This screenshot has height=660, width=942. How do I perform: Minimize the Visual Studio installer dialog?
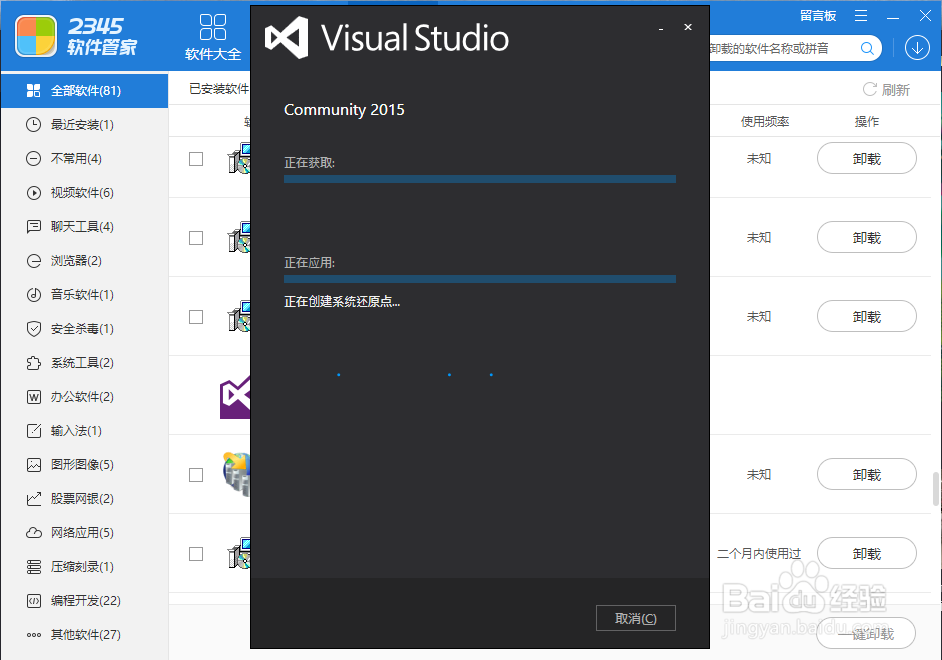(x=661, y=28)
